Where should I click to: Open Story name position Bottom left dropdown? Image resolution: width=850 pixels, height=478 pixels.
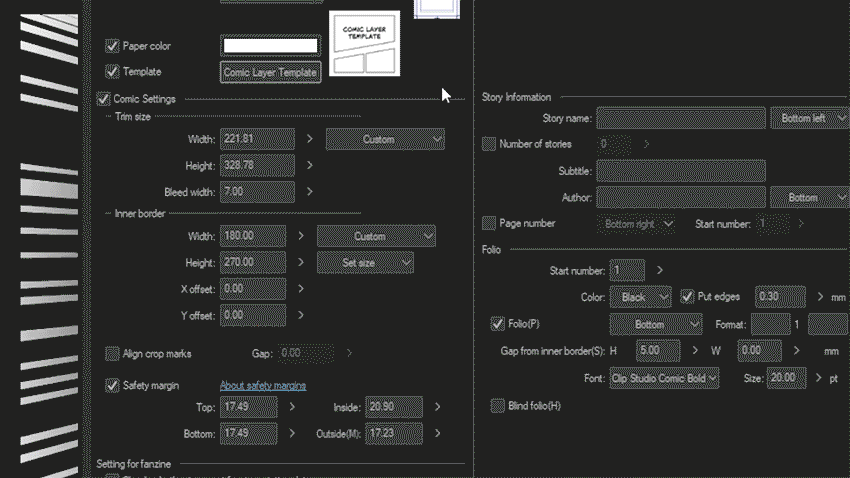coord(810,118)
